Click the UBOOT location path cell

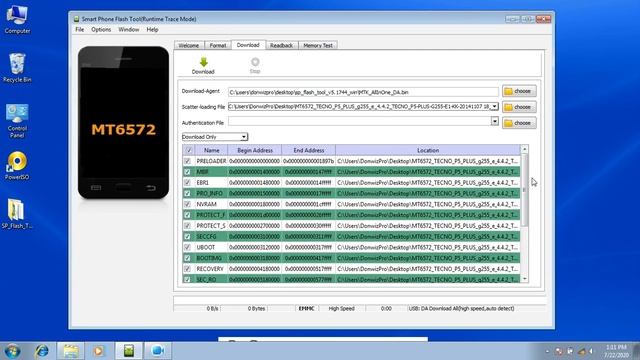pos(428,247)
